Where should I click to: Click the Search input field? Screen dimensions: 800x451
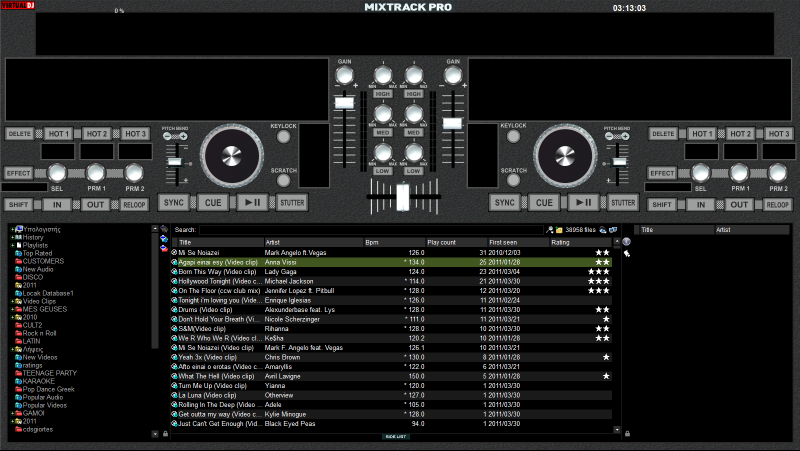click(371, 230)
